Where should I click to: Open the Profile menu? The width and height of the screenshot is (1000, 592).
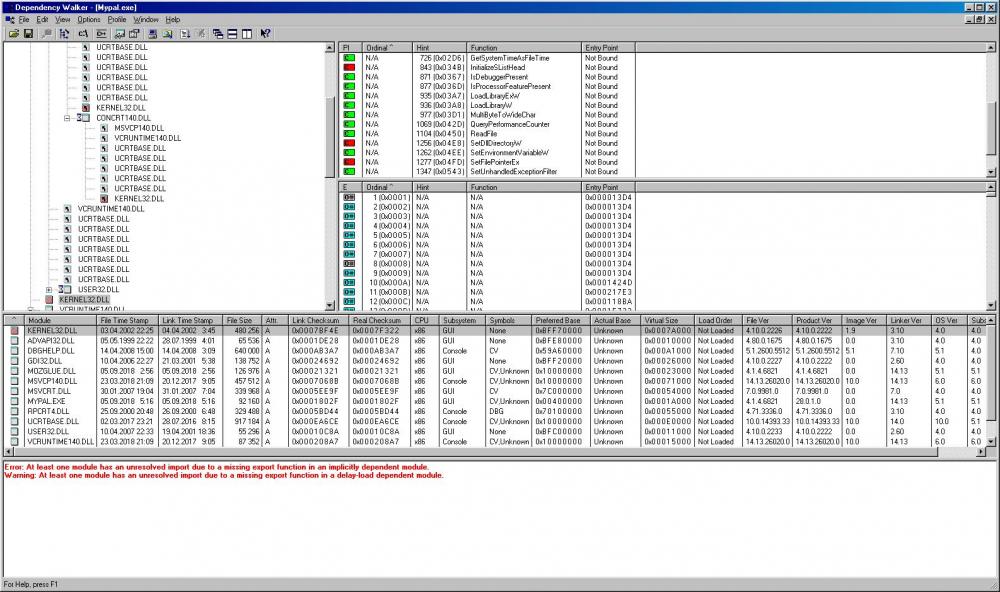117,19
